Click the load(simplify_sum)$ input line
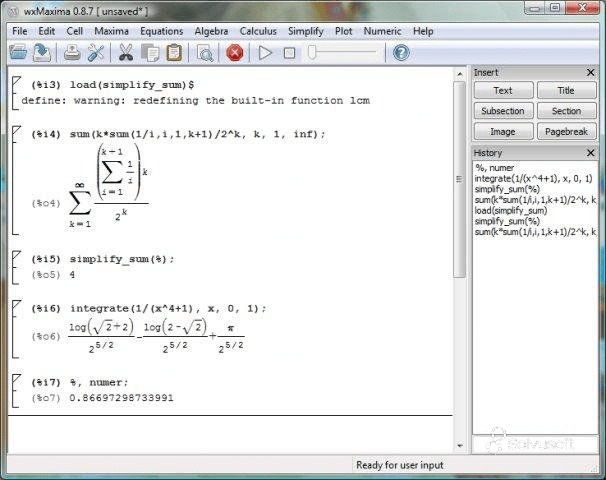 click(x=132, y=85)
